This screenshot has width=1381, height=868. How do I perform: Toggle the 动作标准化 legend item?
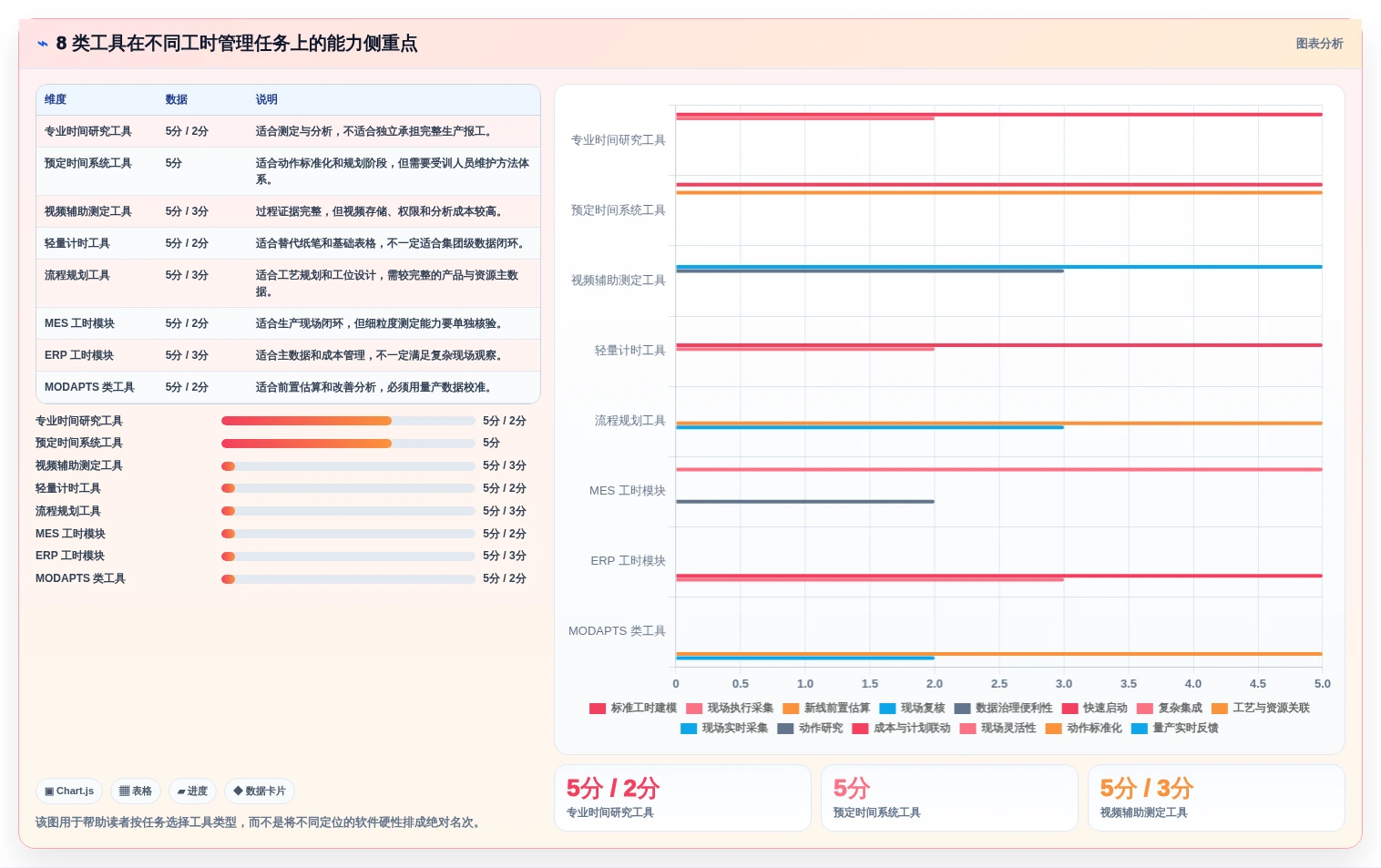[1084, 728]
